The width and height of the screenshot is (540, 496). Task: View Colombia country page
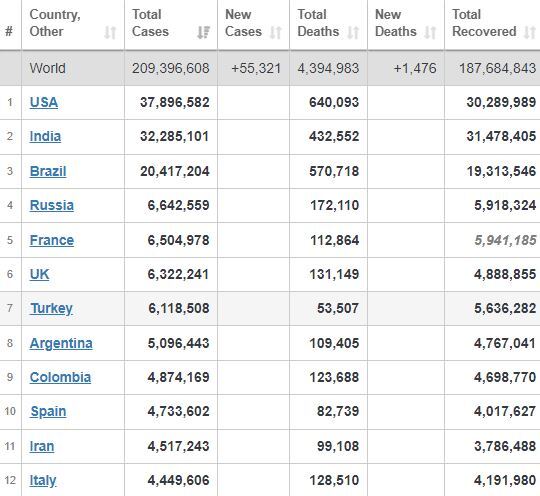60,377
